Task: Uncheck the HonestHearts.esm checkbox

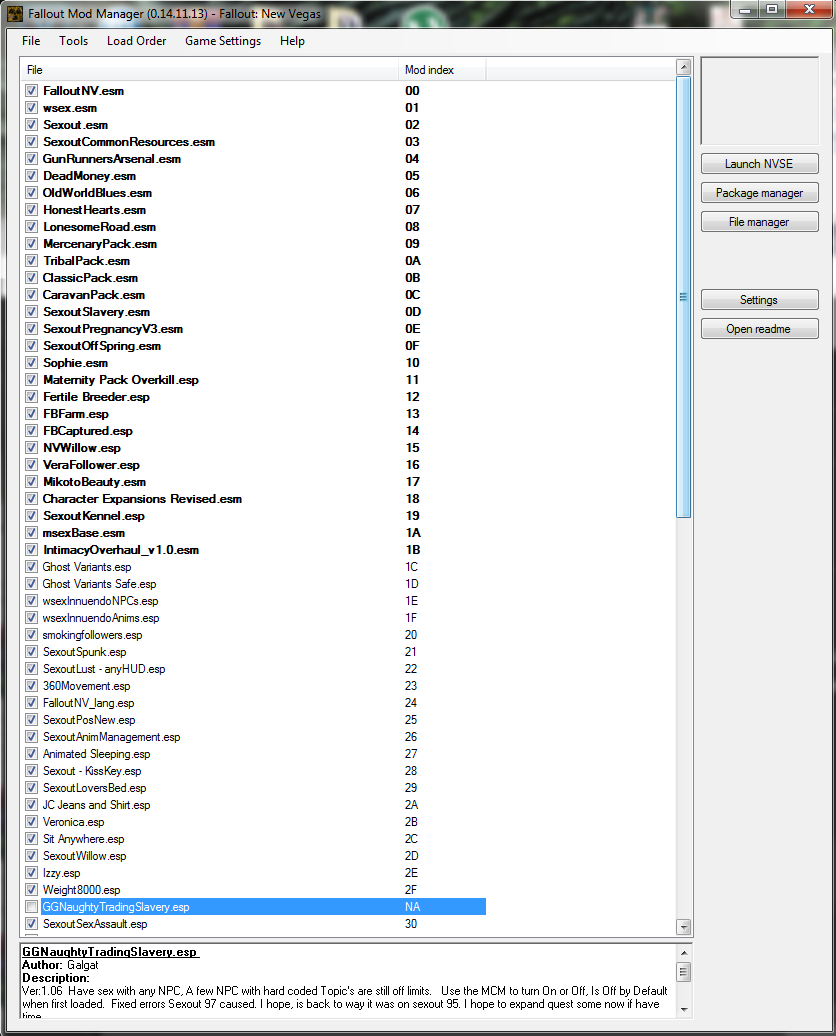Action: point(31,209)
